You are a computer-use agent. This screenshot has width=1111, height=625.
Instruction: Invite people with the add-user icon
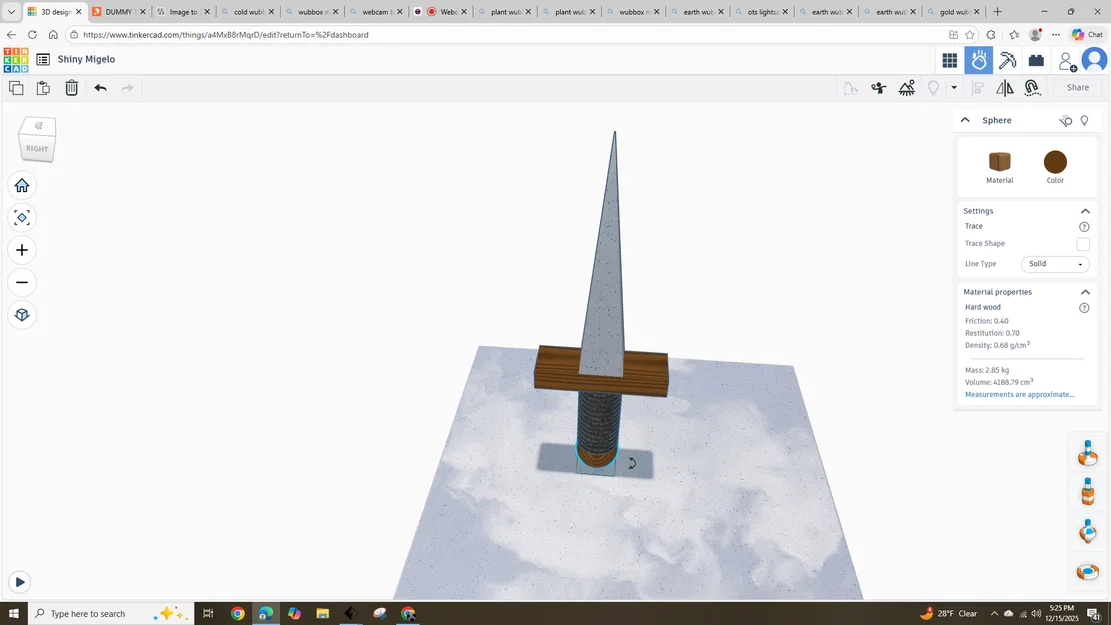click(x=1067, y=61)
